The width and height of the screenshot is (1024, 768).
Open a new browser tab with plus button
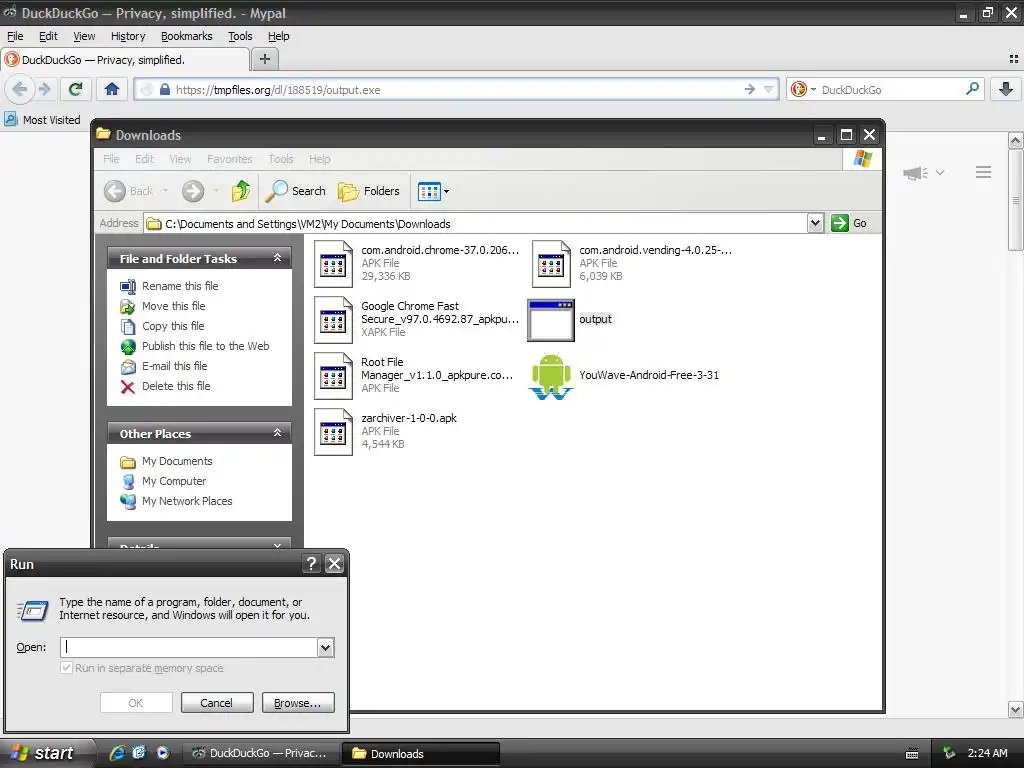click(x=264, y=59)
